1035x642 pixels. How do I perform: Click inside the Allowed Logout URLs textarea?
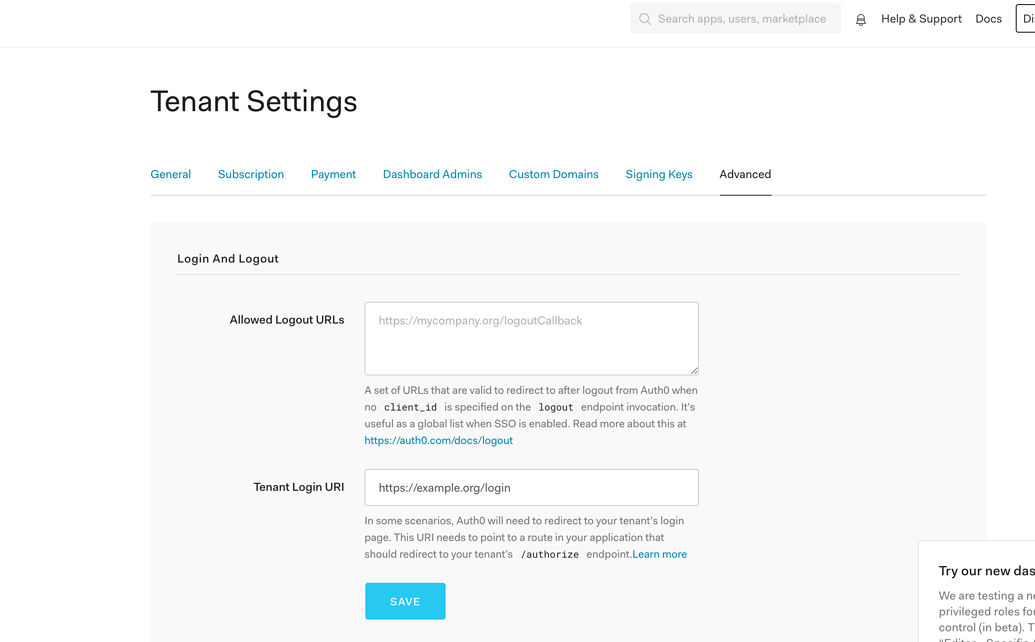click(x=530, y=338)
